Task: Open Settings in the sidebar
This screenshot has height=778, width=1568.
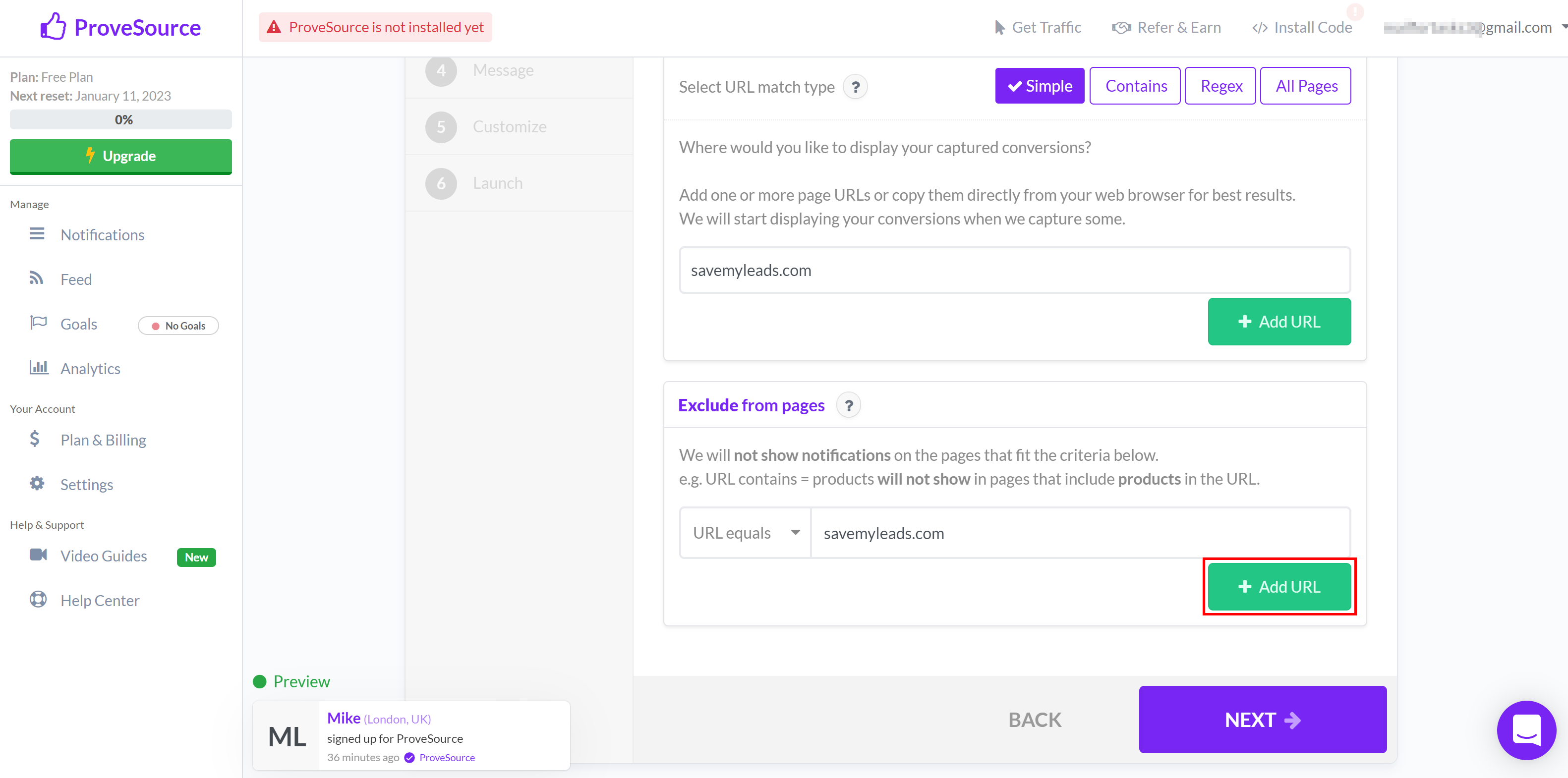Action: pyautogui.click(x=86, y=484)
